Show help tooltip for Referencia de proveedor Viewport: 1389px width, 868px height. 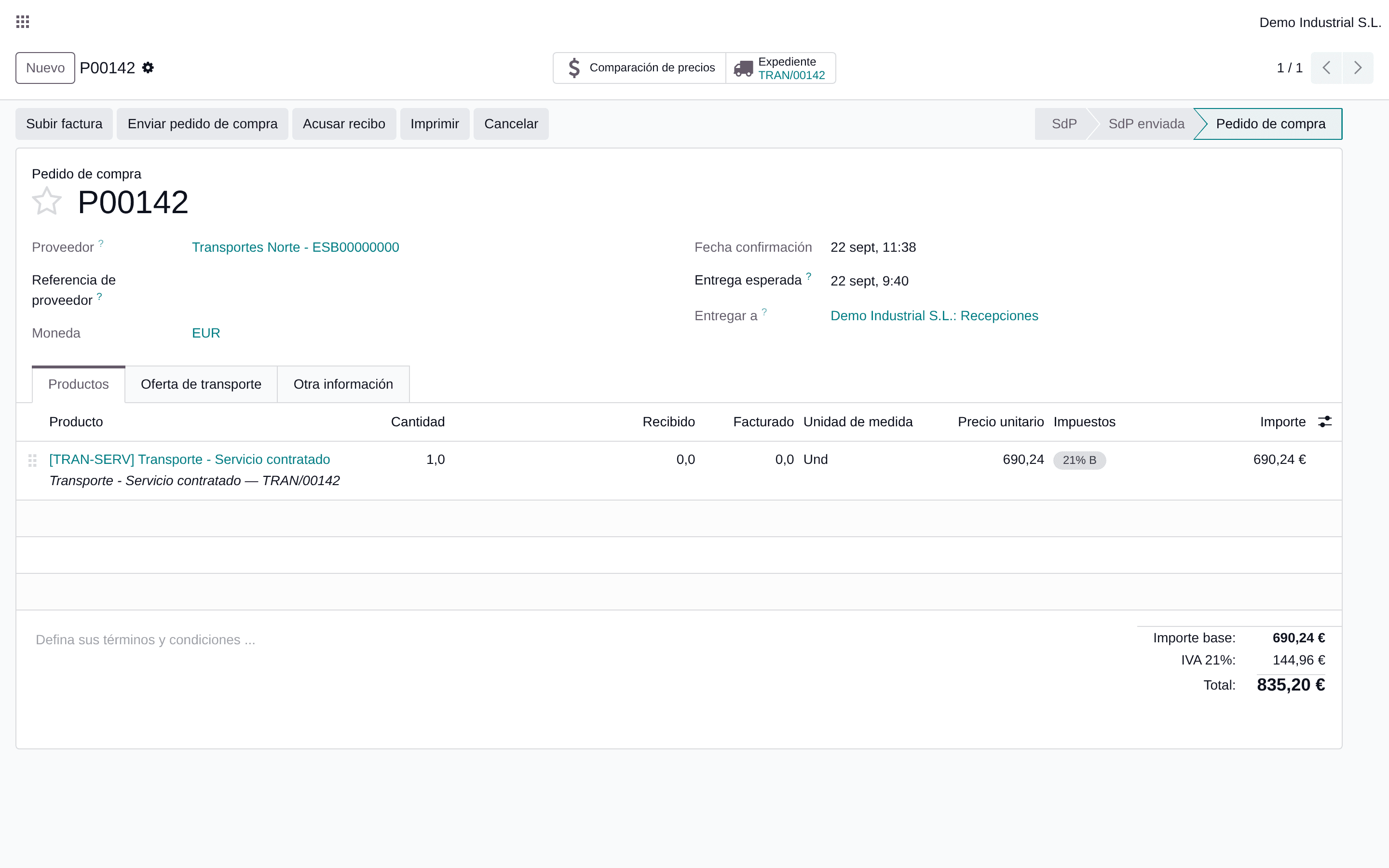99,296
